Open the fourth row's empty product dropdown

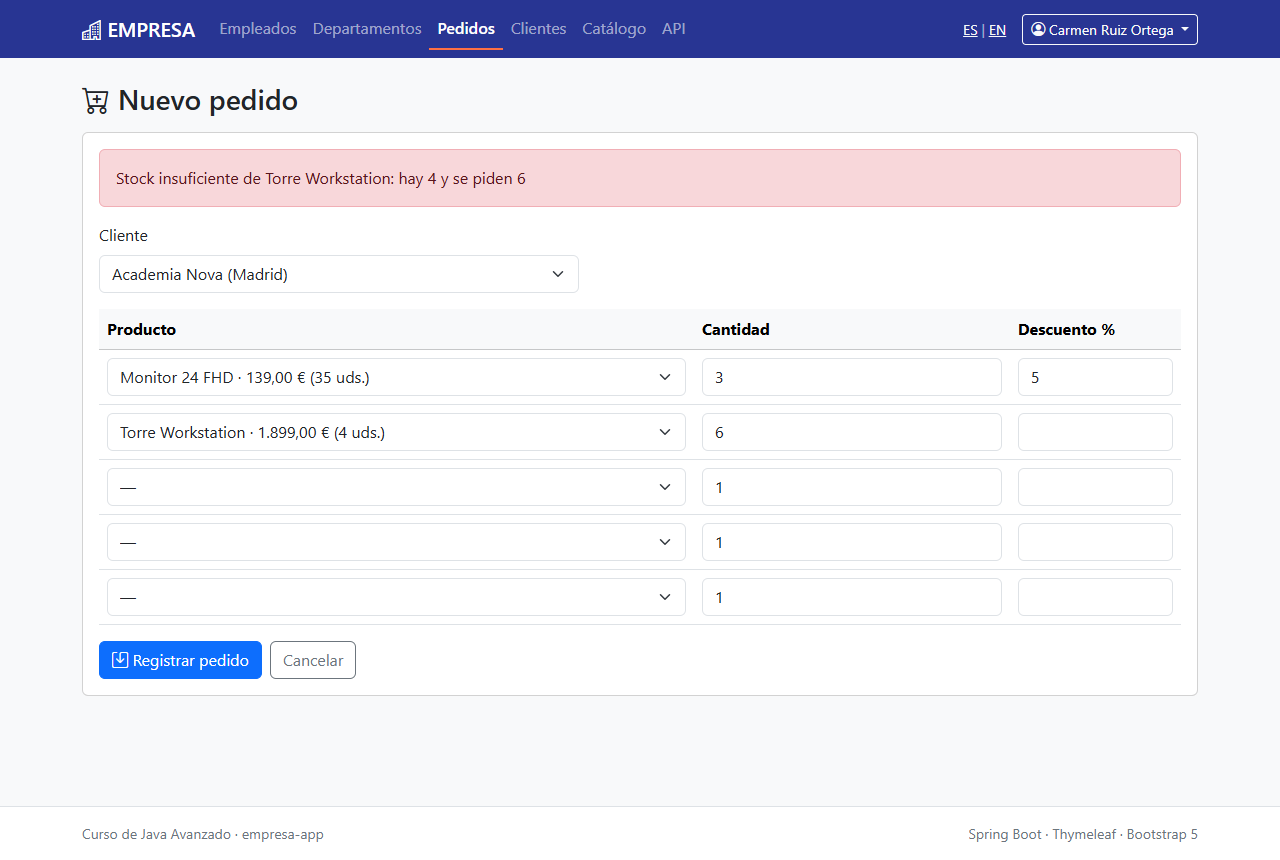tap(396, 542)
